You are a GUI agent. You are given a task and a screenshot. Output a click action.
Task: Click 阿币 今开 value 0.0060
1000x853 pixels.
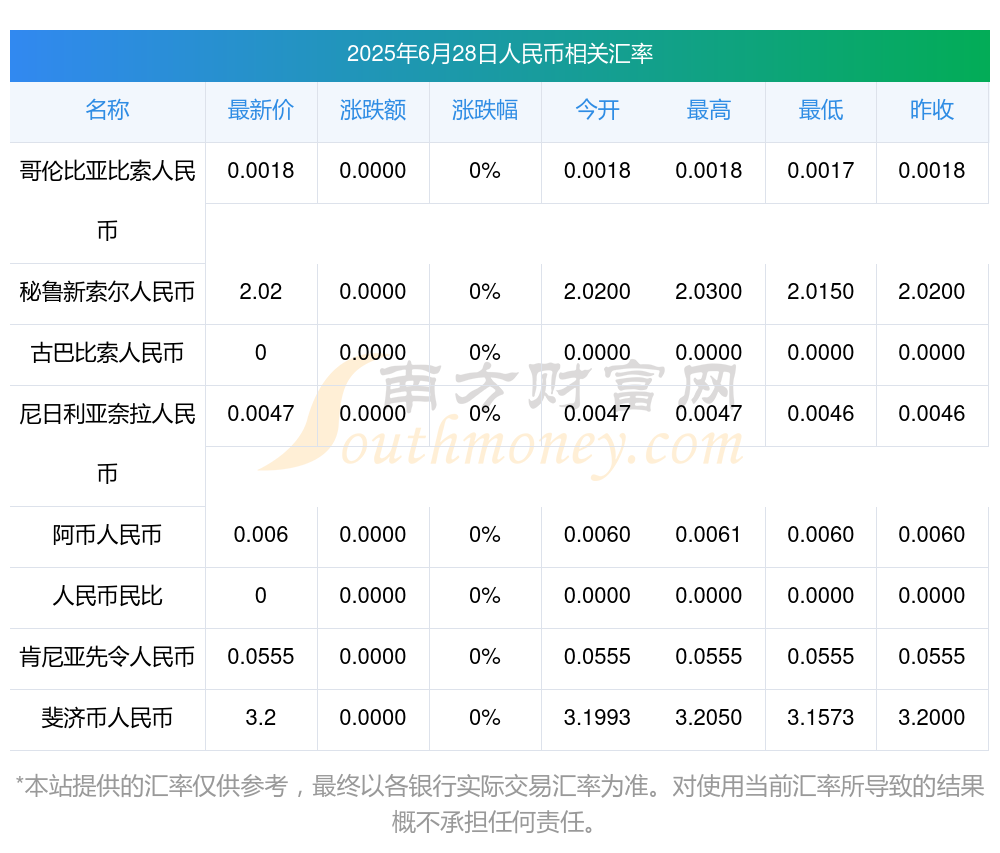[597, 535]
